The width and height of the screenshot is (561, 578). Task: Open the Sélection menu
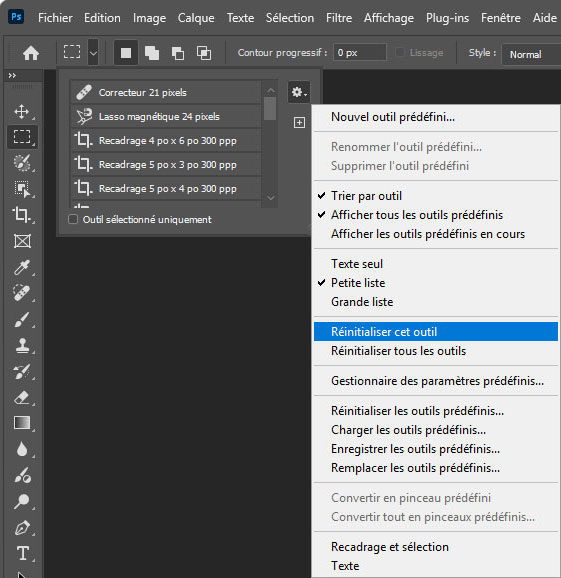tap(290, 18)
